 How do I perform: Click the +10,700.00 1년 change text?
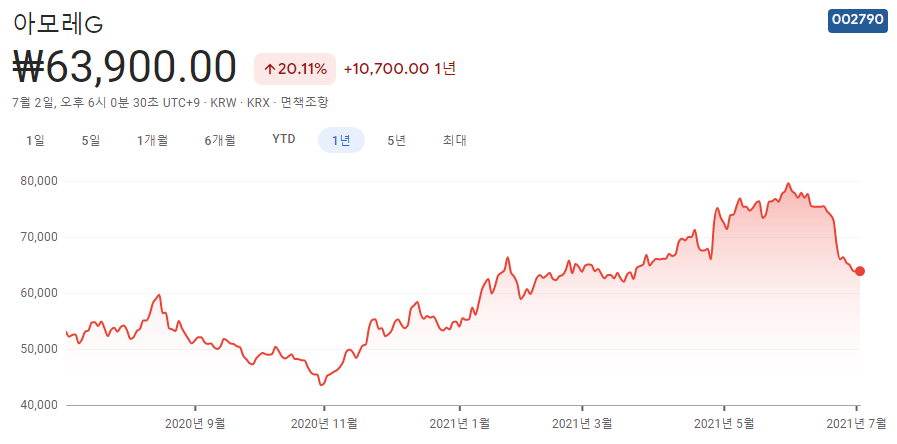pyautogui.click(x=399, y=69)
